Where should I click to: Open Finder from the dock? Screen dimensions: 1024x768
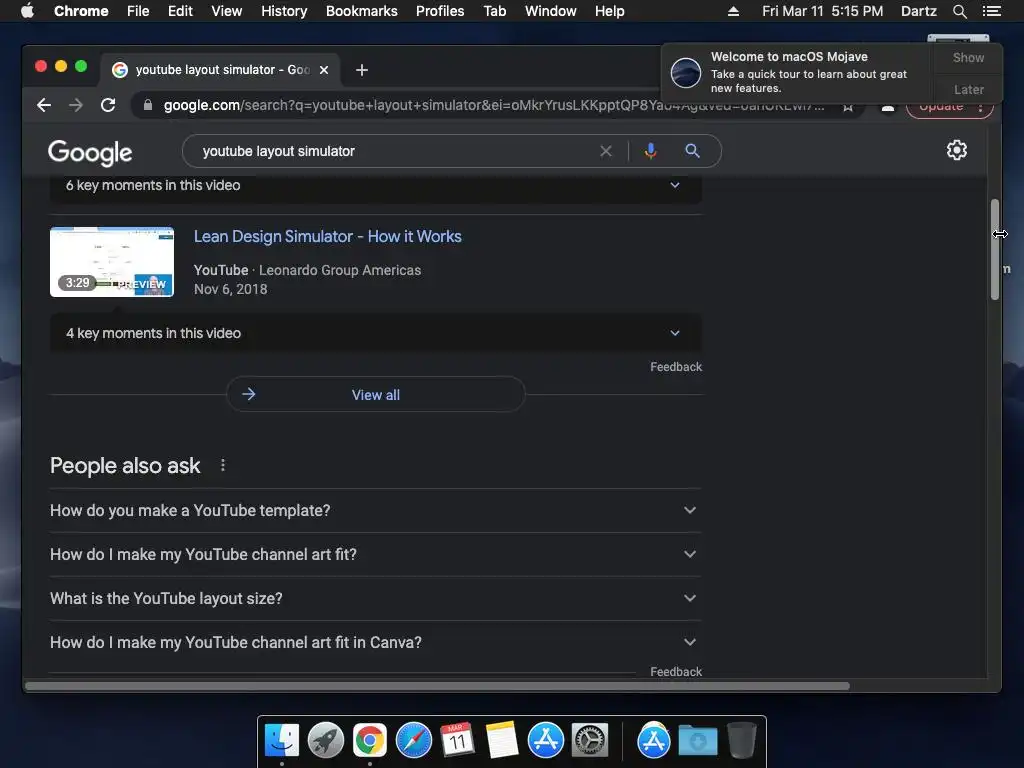tap(282, 741)
